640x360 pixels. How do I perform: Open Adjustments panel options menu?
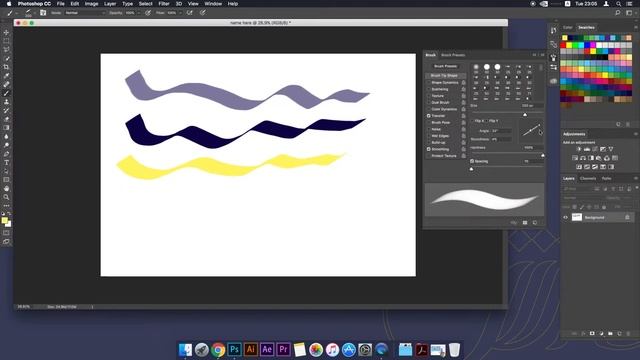coord(636,134)
